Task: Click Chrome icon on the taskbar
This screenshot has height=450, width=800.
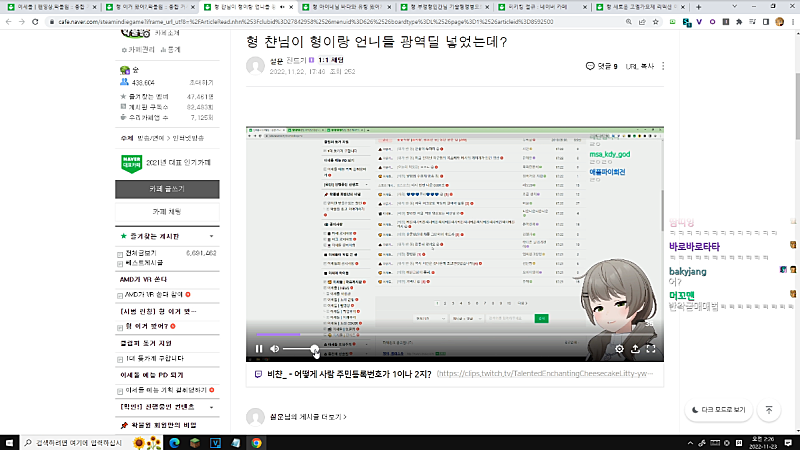Action: (256, 443)
